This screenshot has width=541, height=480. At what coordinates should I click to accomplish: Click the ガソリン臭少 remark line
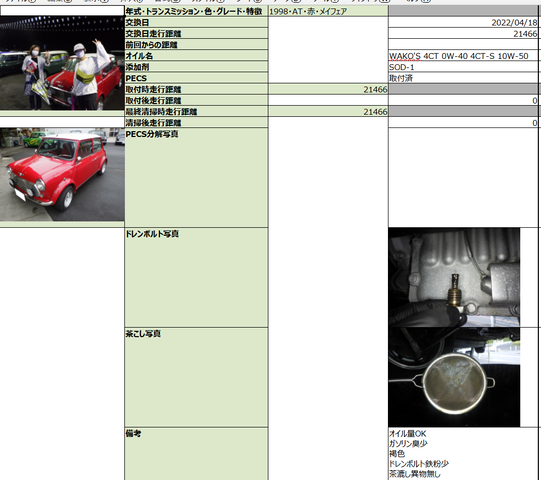click(x=408, y=443)
